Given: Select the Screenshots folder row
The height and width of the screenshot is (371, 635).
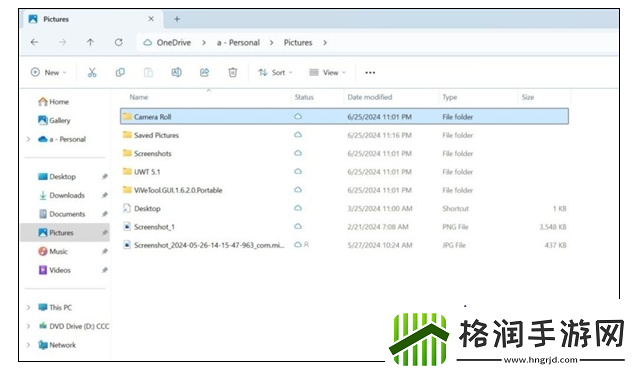Looking at the screenshot, I should pos(344,154).
